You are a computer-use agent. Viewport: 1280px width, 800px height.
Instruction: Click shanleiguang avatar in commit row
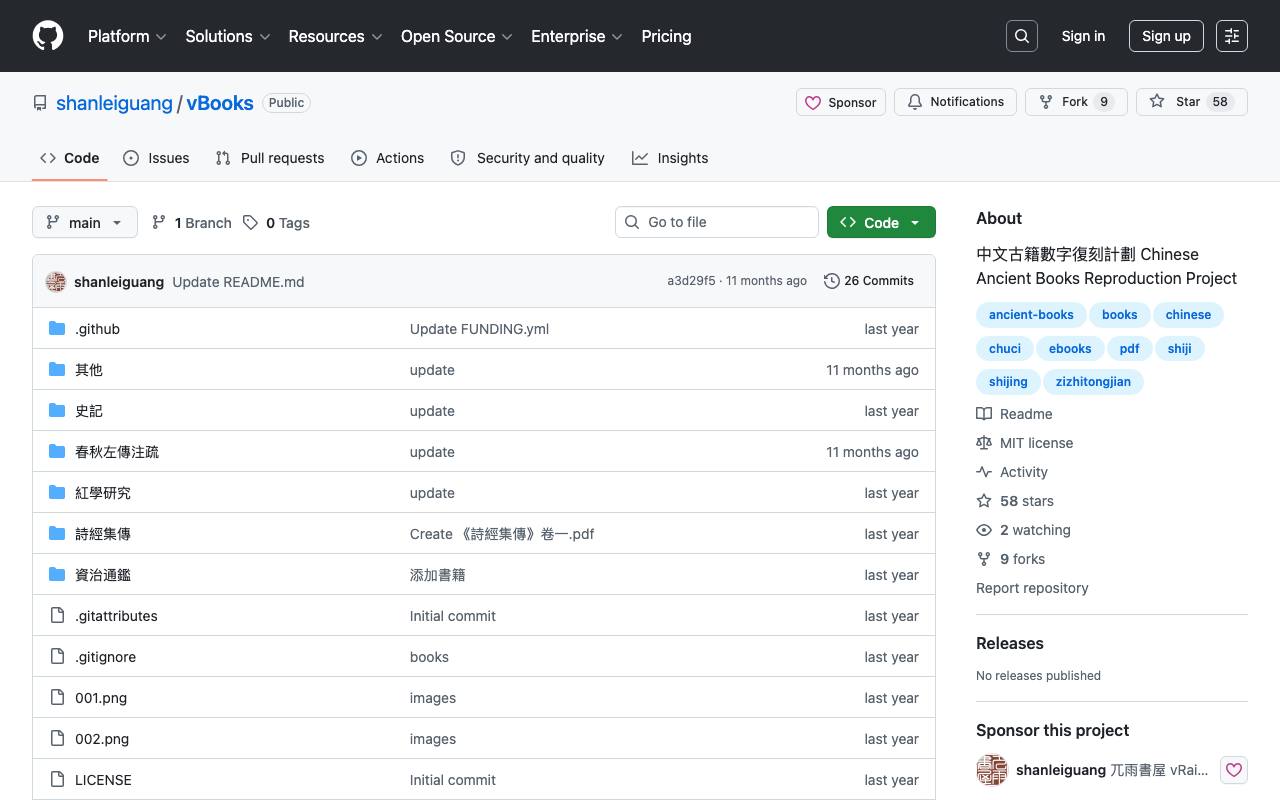click(x=56, y=282)
